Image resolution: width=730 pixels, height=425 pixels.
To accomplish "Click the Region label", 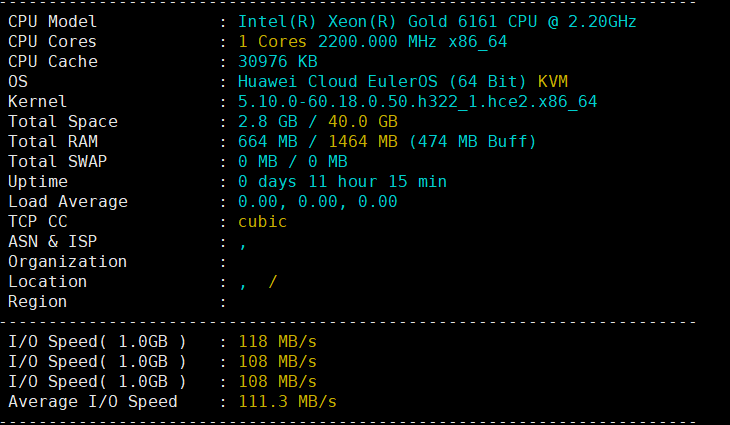I will click(x=37, y=302).
